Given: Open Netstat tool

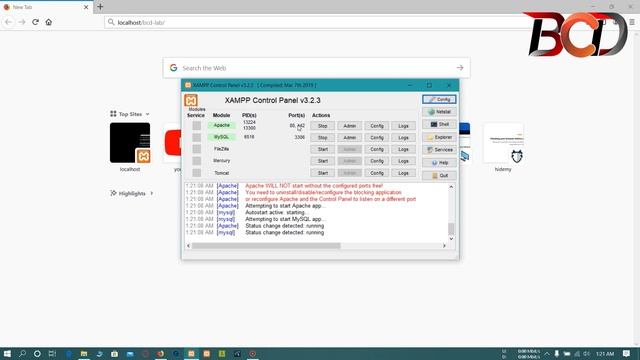Looking at the screenshot, I should click(x=439, y=111).
